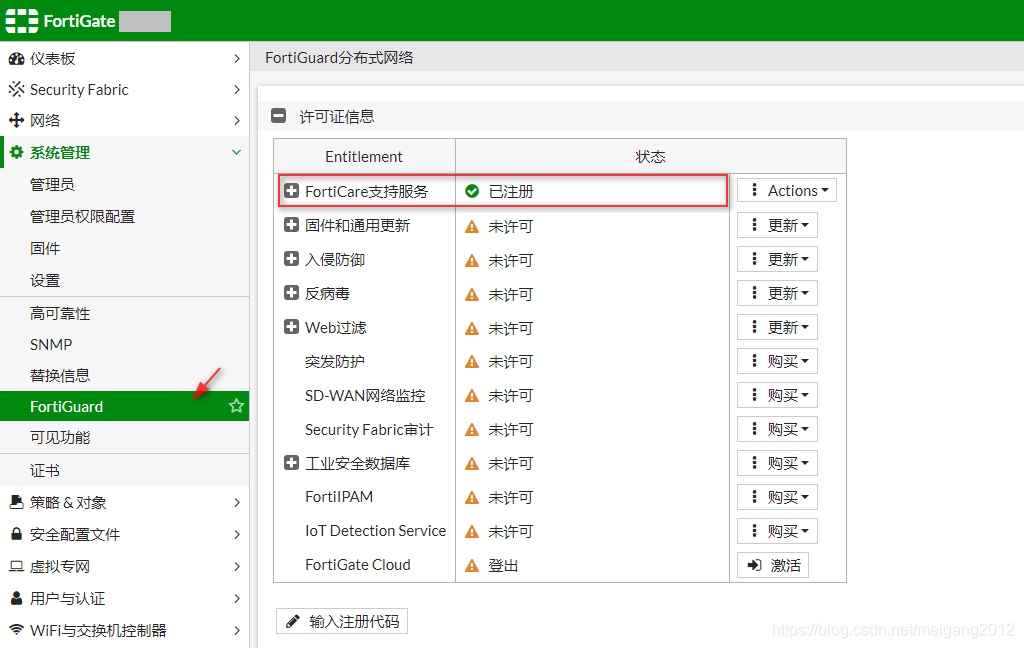Click the favorite star on FortiGuard

click(236, 406)
